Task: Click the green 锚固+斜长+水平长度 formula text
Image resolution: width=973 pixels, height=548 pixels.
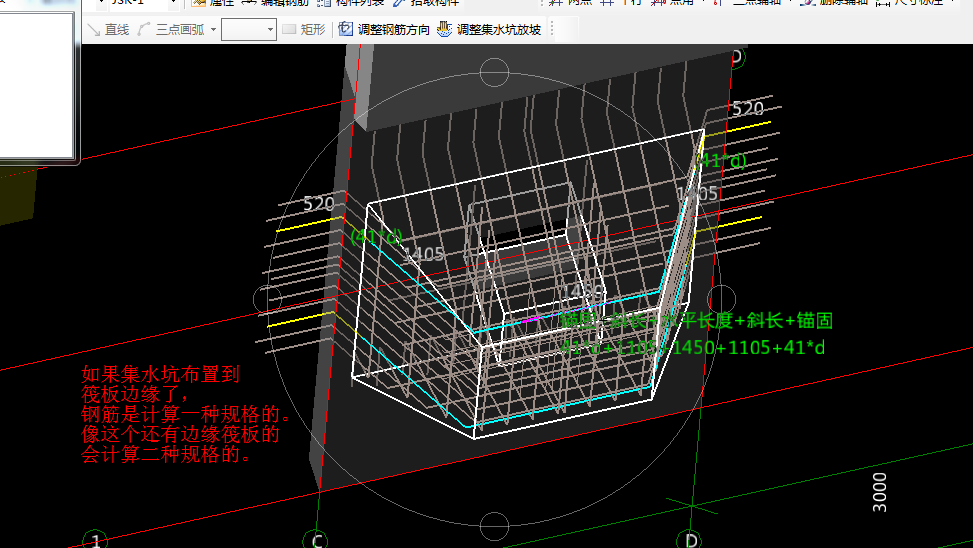Action: (696, 321)
